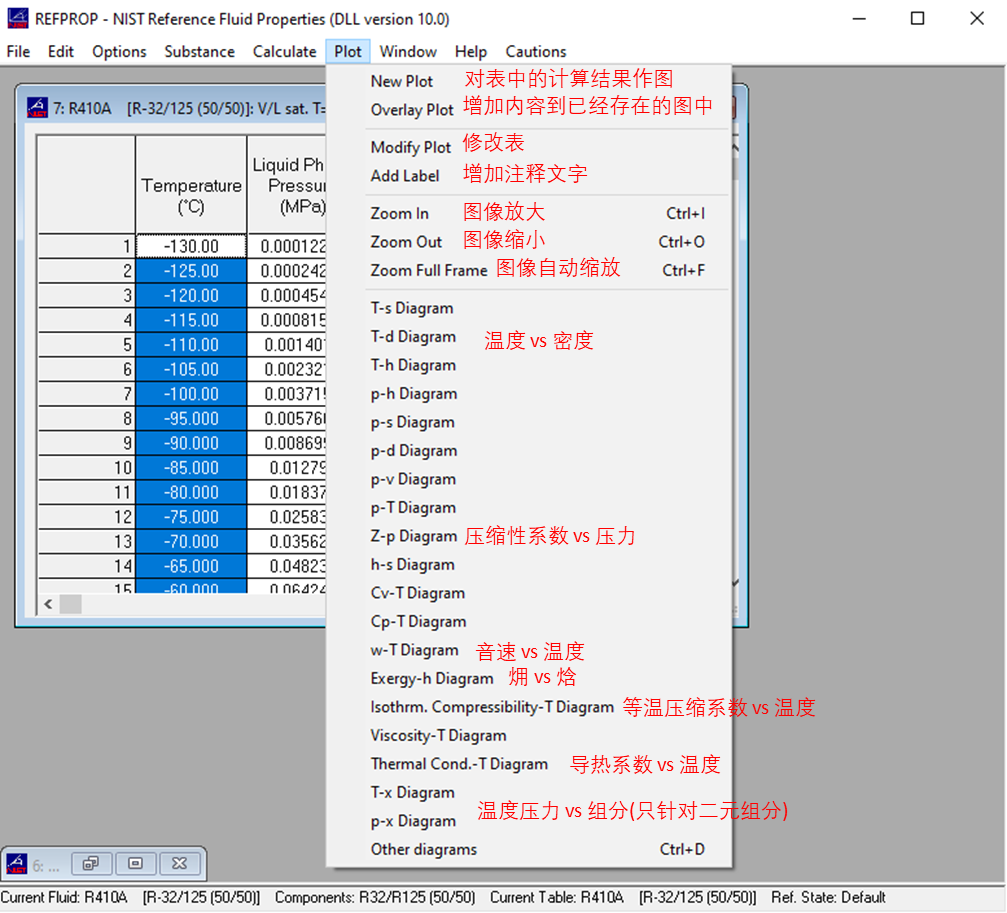Image resolution: width=1007 pixels, height=913 pixels.
Task: Open the Calculate menu
Action: coord(284,51)
